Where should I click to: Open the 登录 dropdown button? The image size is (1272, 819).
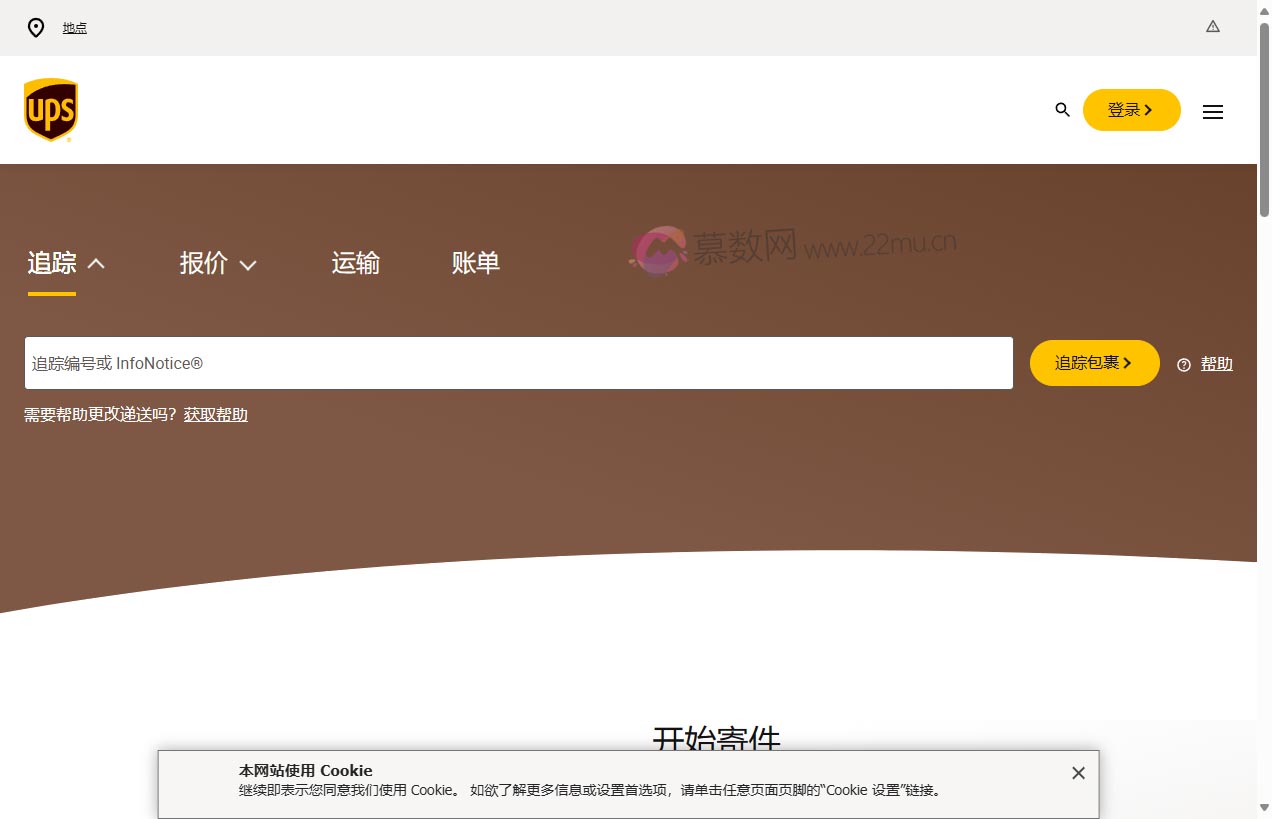click(x=1131, y=110)
